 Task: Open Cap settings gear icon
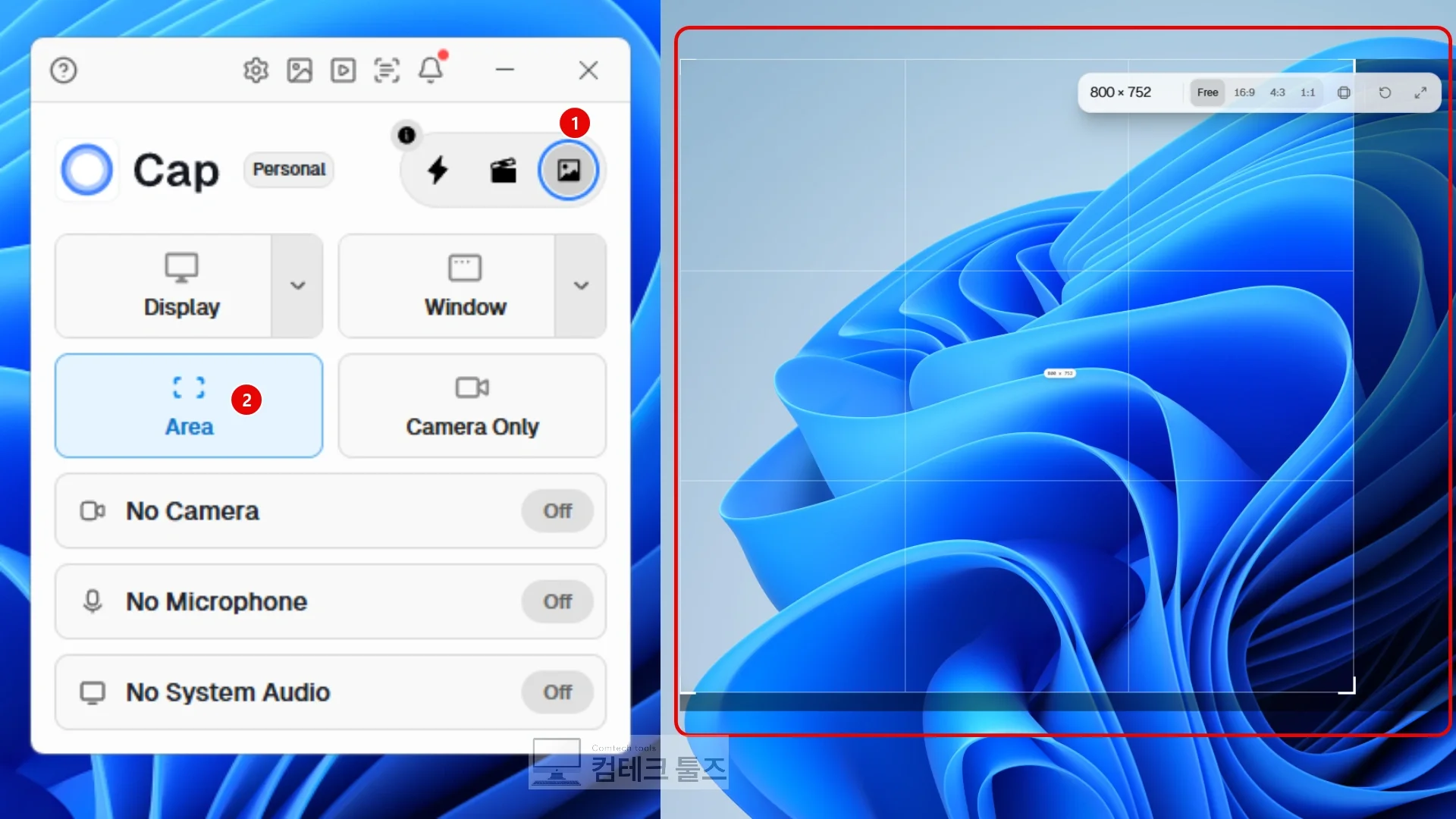(256, 71)
